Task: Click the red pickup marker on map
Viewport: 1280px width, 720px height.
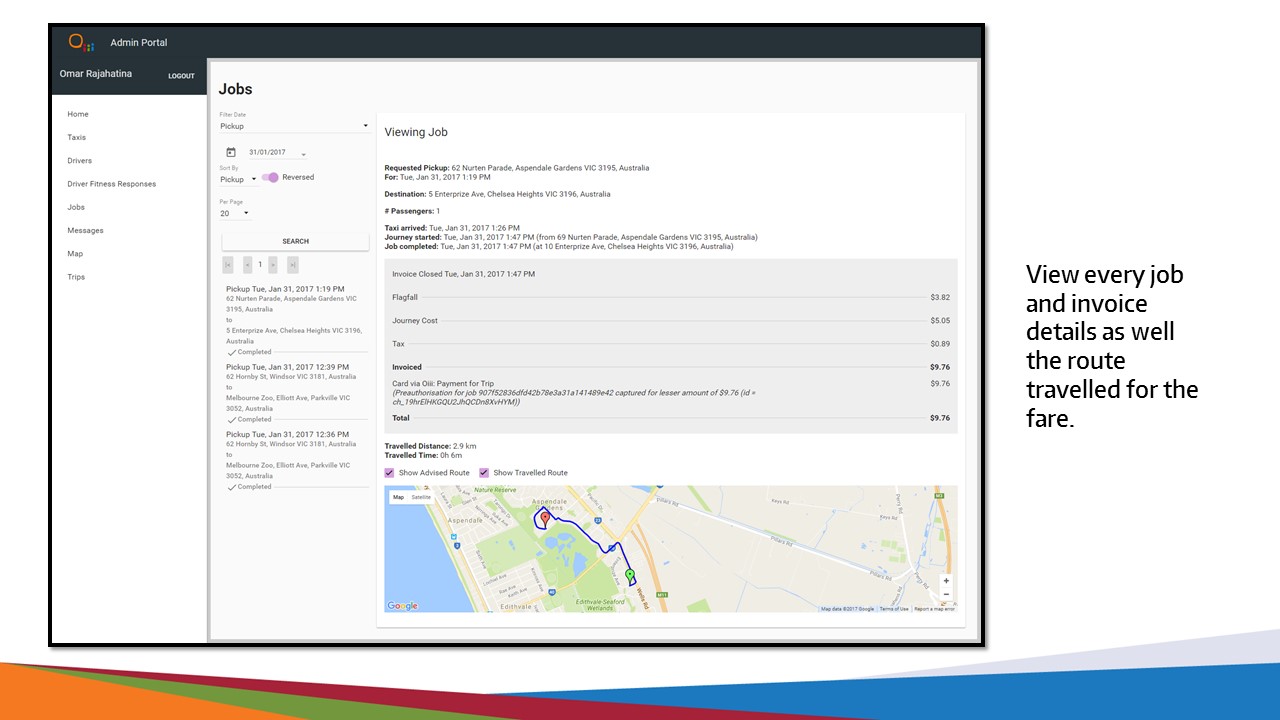Action: click(x=545, y=517)
